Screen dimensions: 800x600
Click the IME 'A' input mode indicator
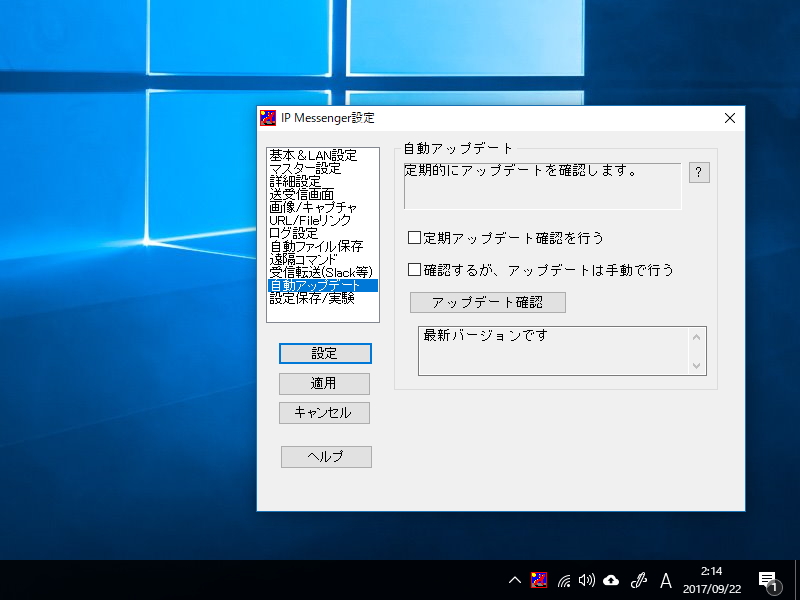(x=664, y=579)
